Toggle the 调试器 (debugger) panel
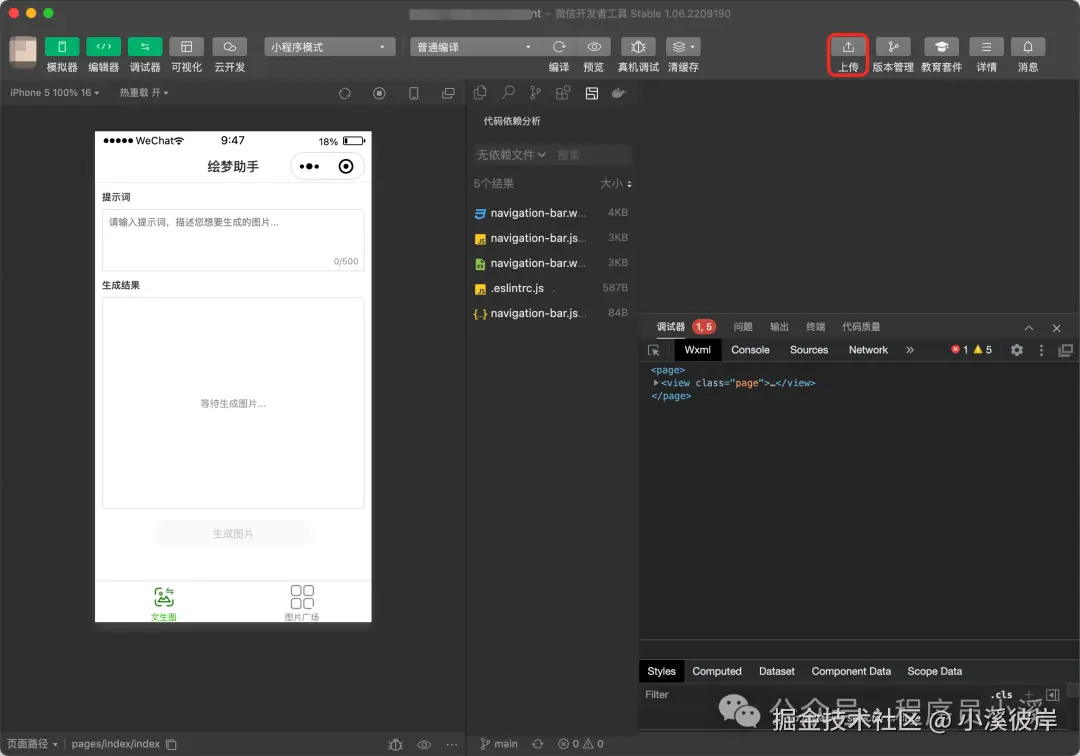 [x=145, y=46]
